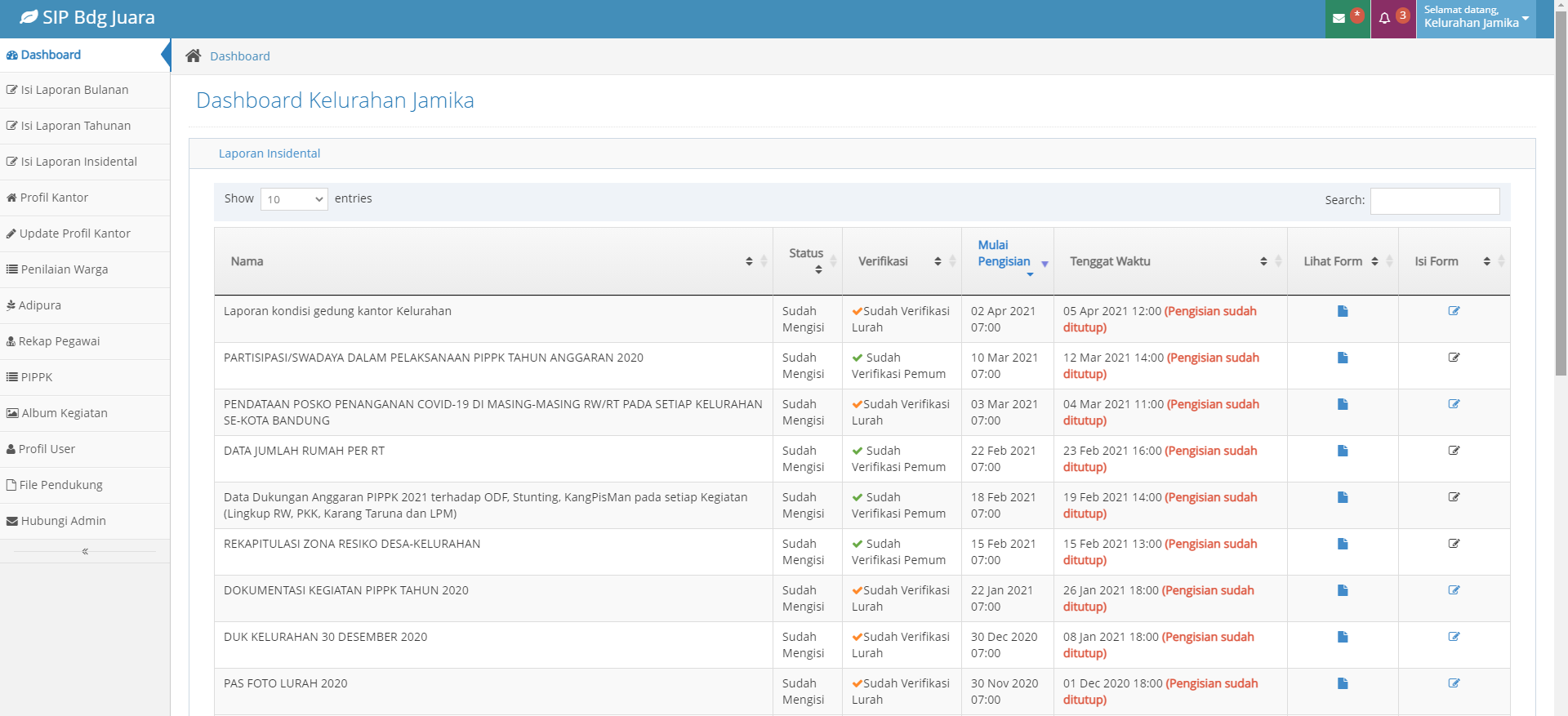Click the Dashboard Kelurahan Jamika title
The width and height of the screenshot is (1568, 716).
point(335,100)
